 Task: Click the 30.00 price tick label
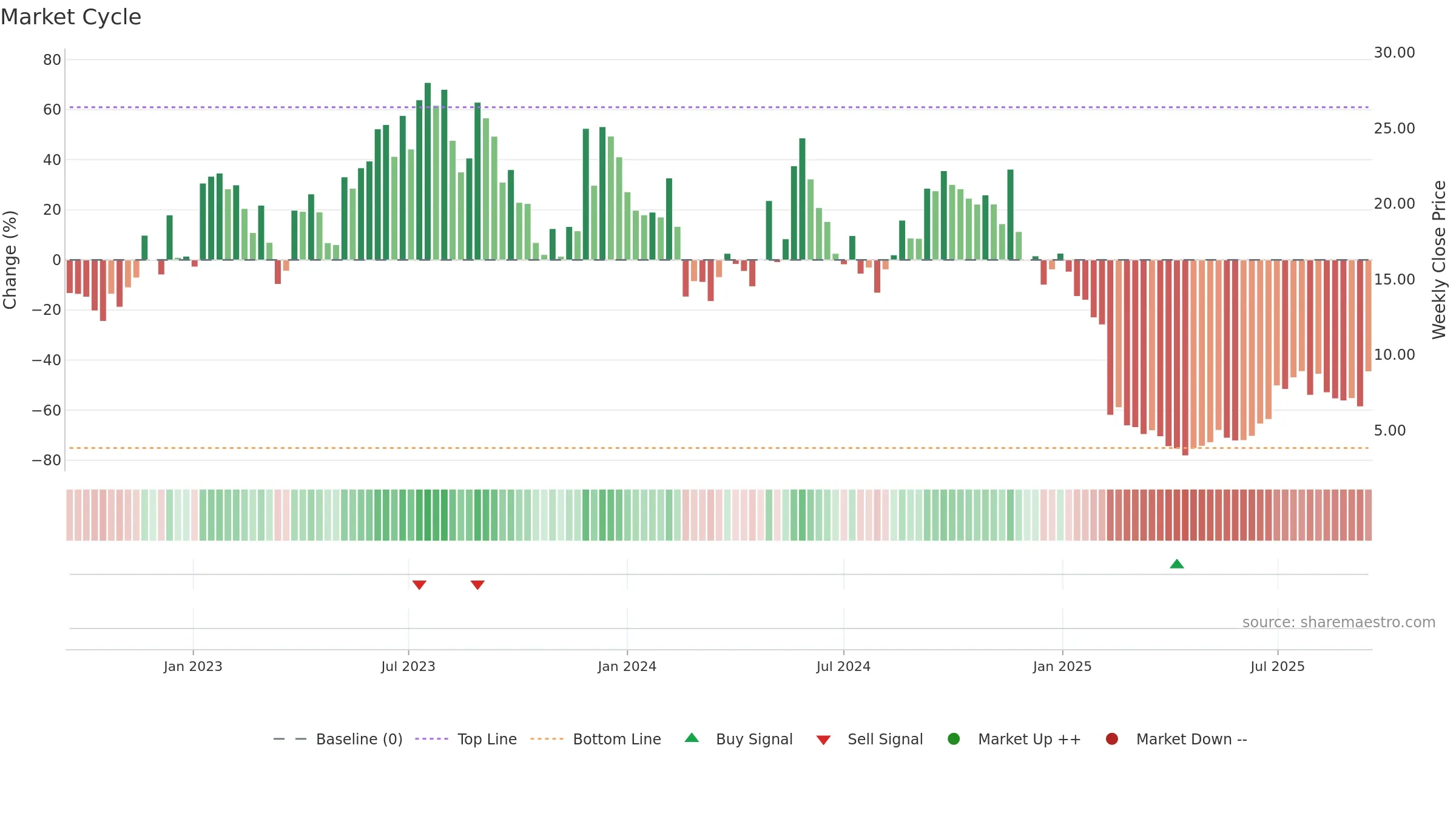1395,53
